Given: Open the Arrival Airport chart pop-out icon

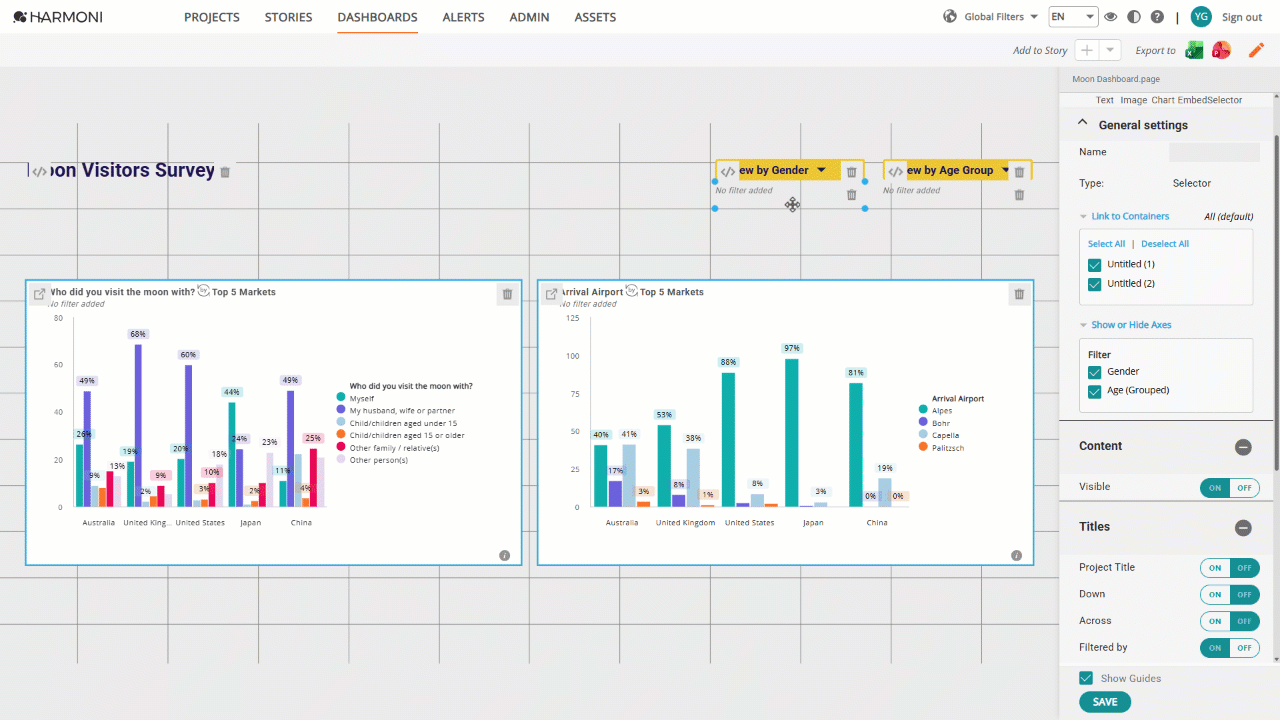Looking at the screenshot, I should pyautogui.click(x=551, y=294).
